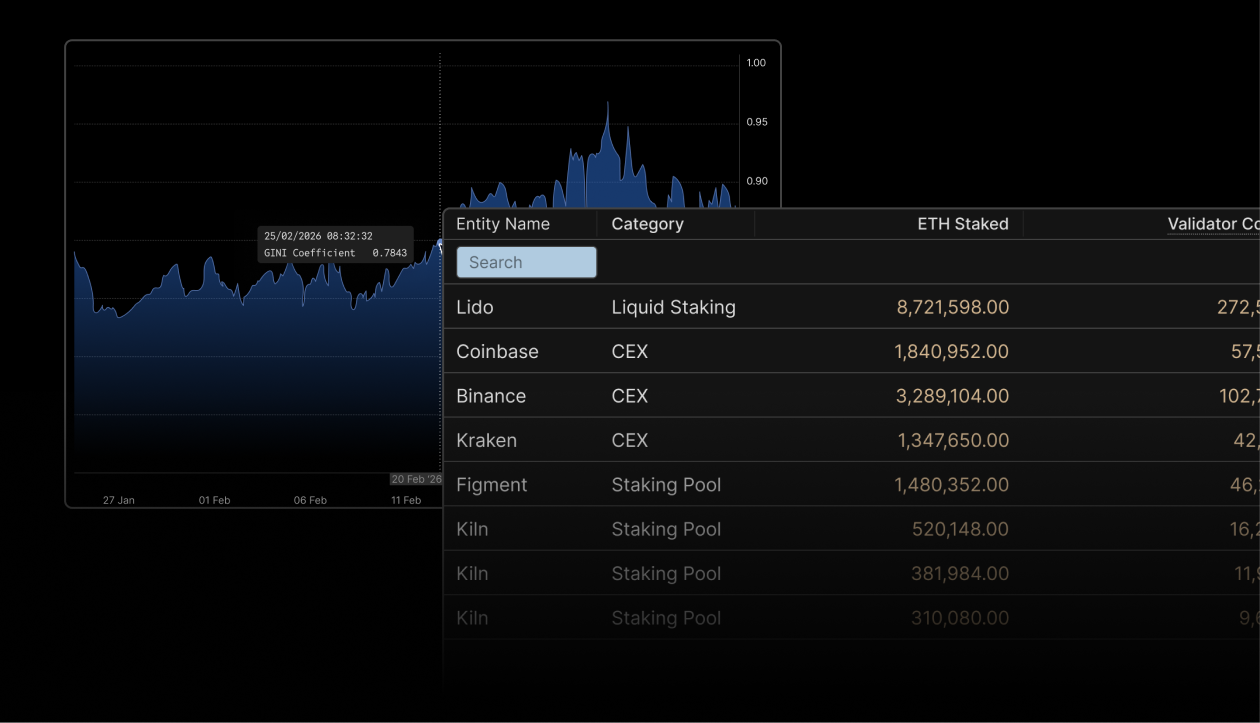Viewport: 1260px width, 723px height.
Task: Click the 3,289,104.00 ETH staked value
Action: click(x=953, y=396)
